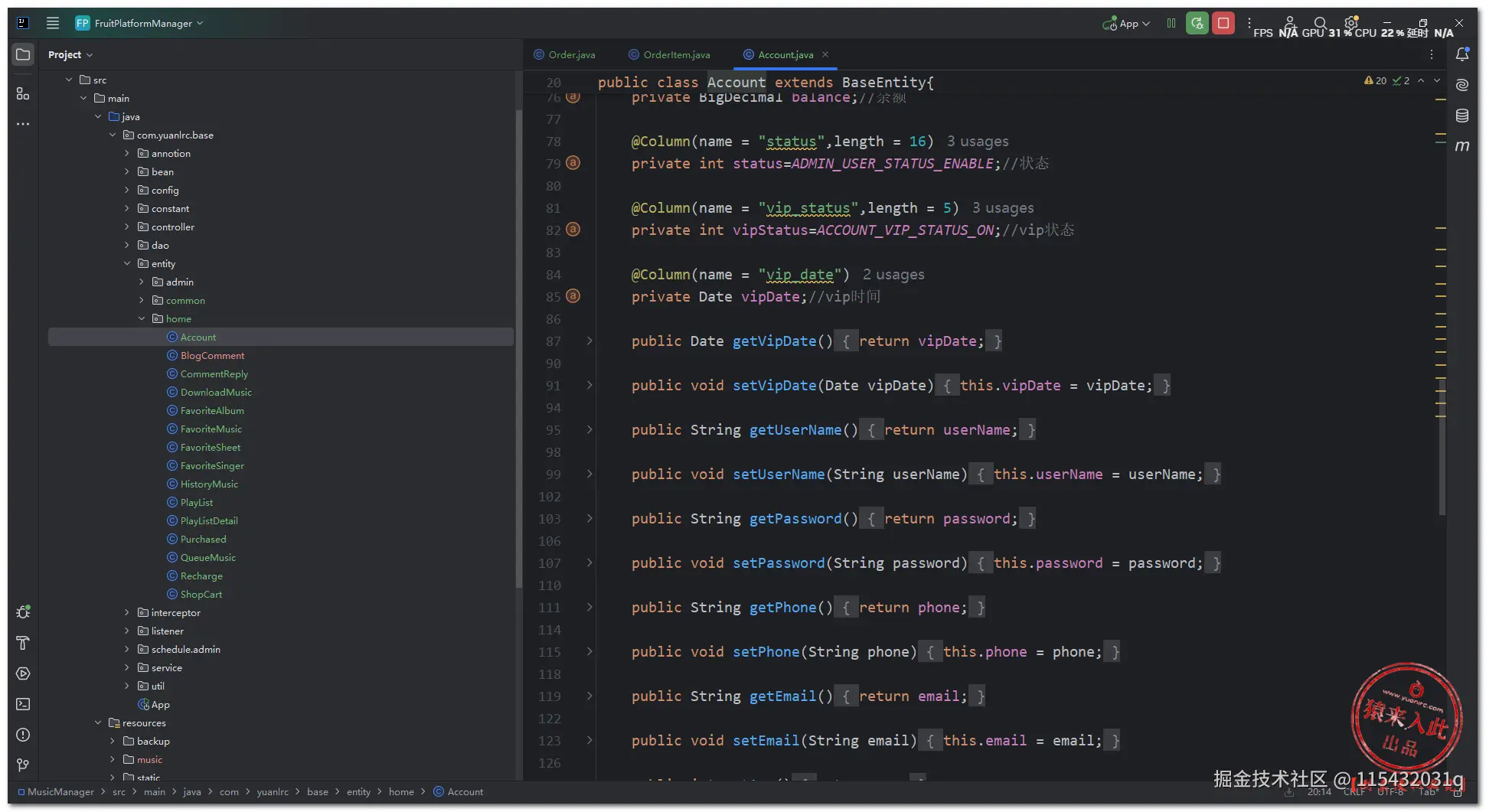Open the Maven tool window

1462,145
